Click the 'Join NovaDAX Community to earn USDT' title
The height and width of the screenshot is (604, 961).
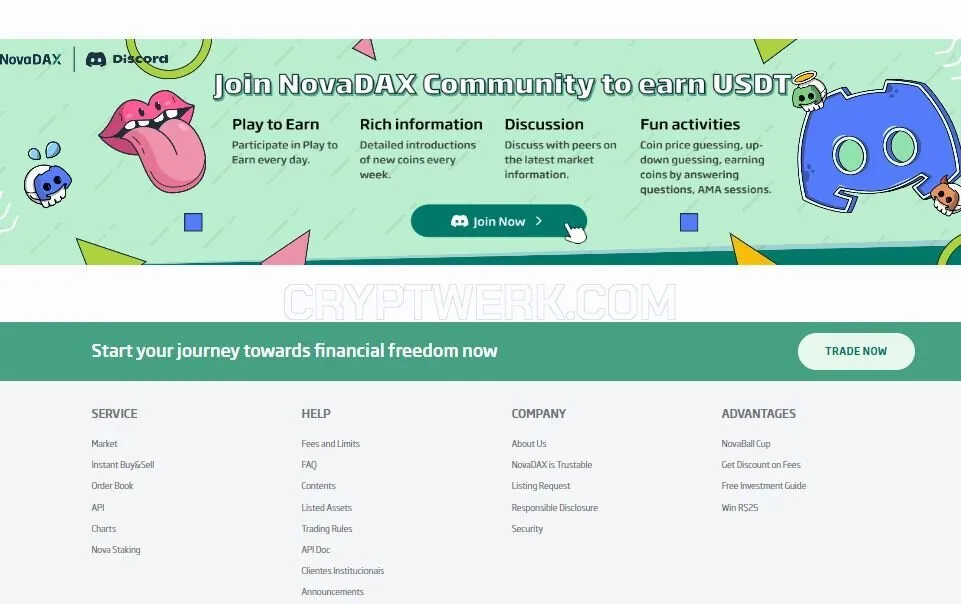(x=503, y=85)
